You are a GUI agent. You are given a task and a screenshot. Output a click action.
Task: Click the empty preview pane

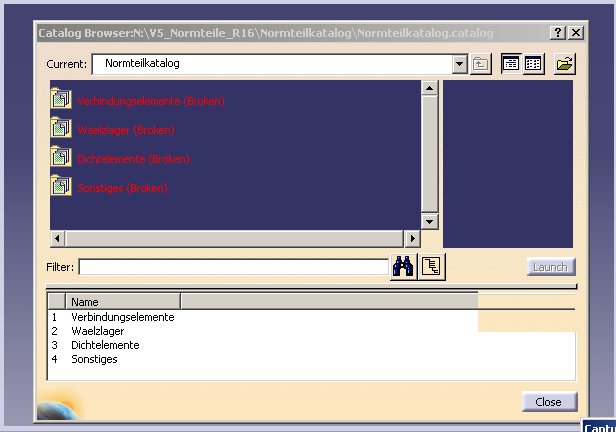(x=508, y=164)
